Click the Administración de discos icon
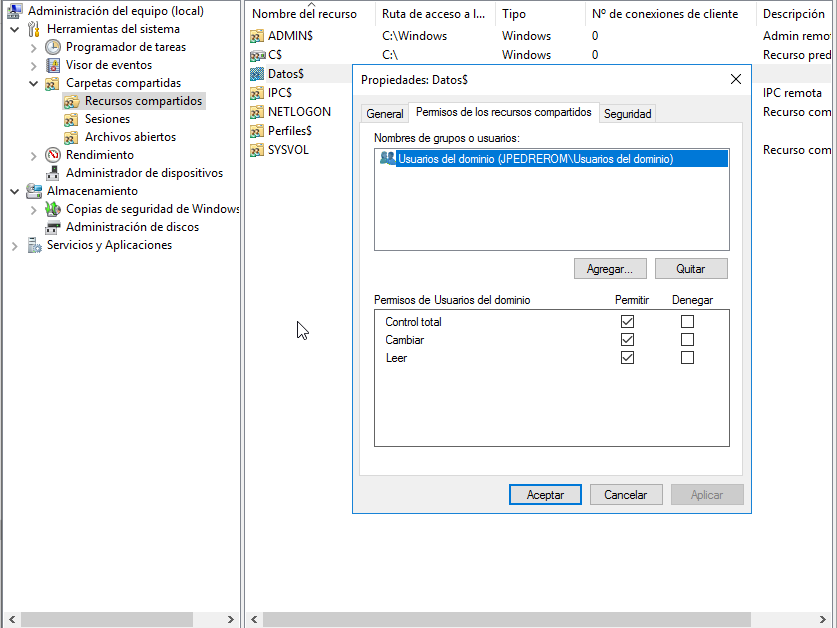The width and height of the screenshot is (837, 628). tap(53, 227)
